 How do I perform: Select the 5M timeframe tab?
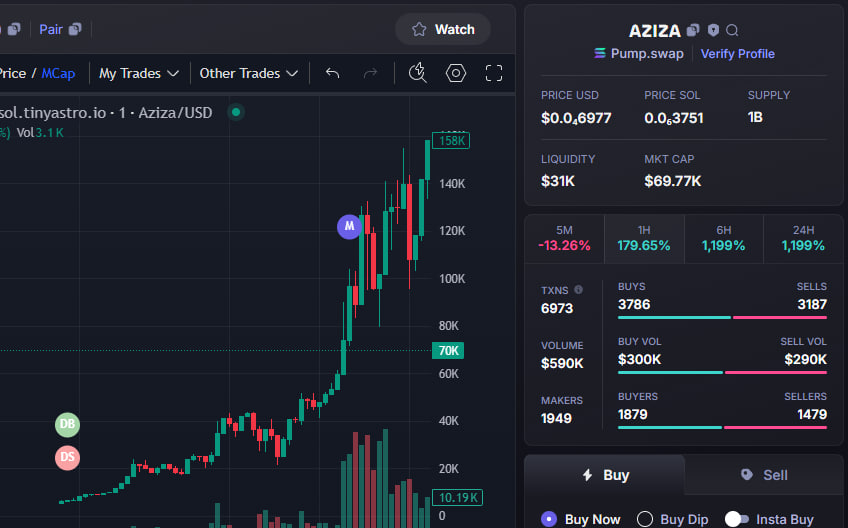564,239
